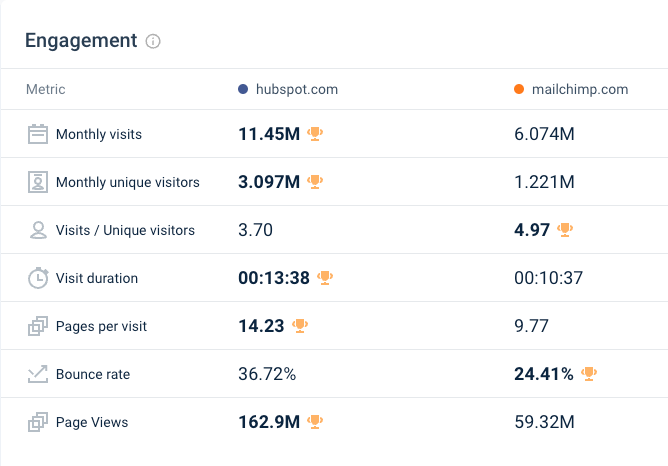Click the stacked pages icon for Page Views
The image size is (668, 466).
(x=38, y=422)
